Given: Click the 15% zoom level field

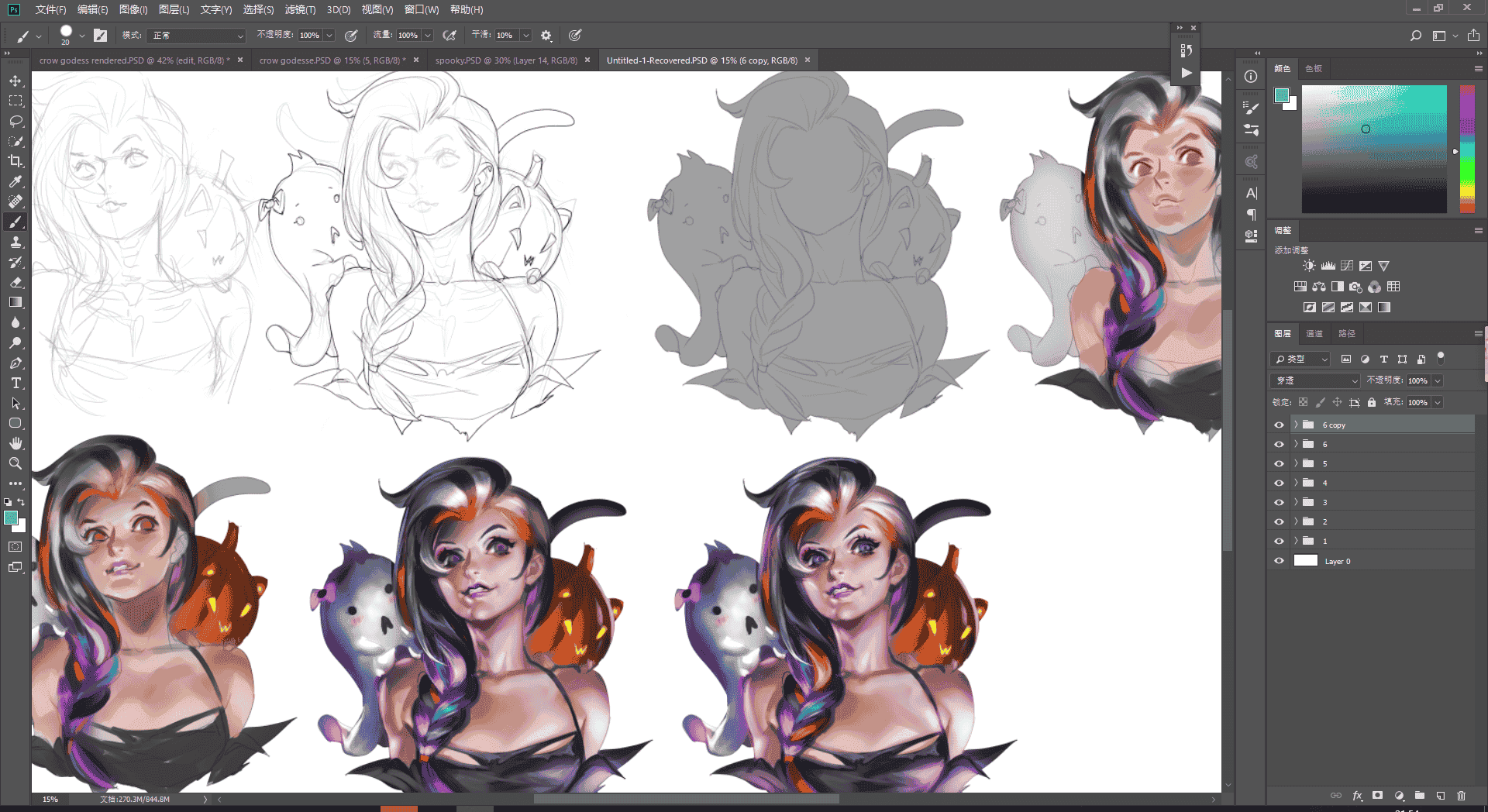Looking at the screenshot, I should click(x=50, y=799).
